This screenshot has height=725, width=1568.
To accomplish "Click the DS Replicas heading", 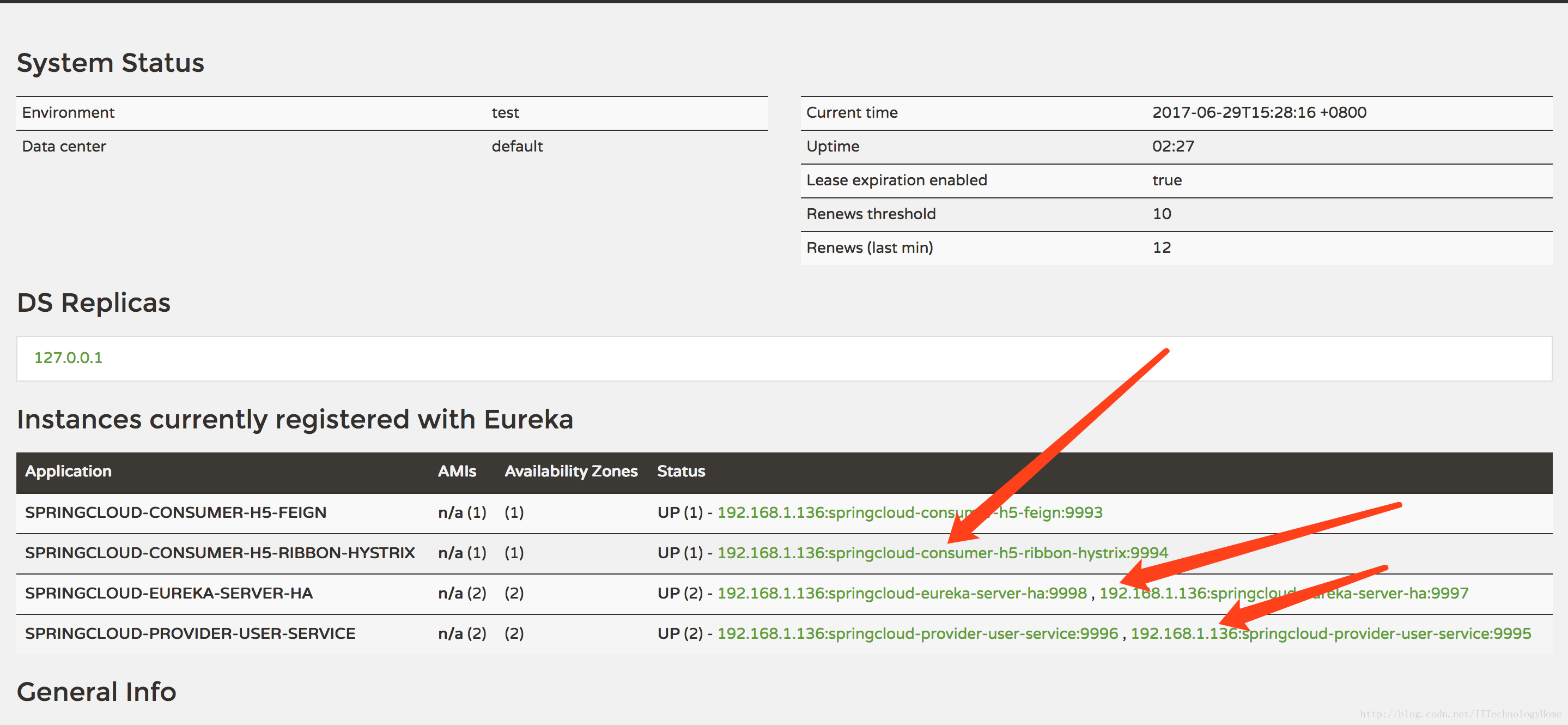I will (94, 303).
